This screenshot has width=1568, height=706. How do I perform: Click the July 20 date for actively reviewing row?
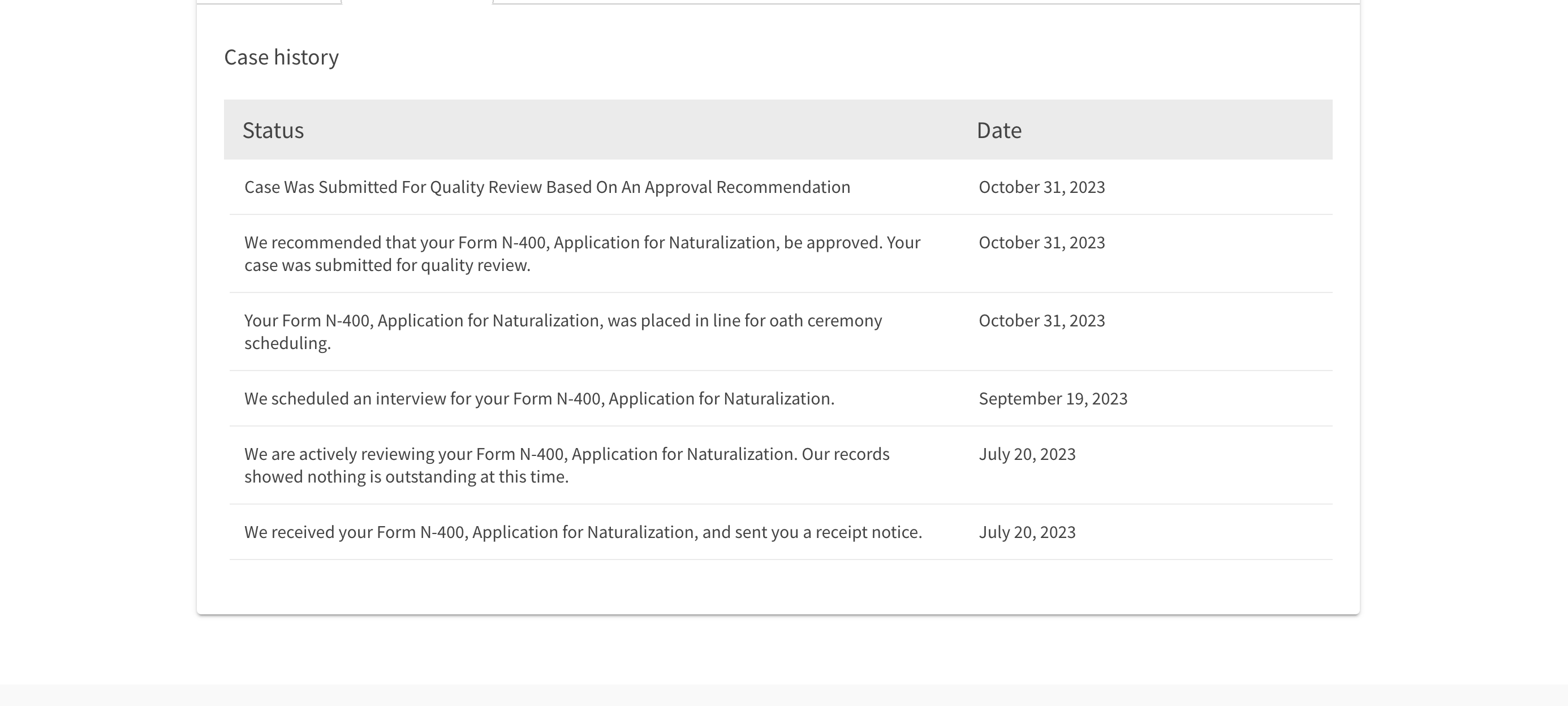[1027, 454]
